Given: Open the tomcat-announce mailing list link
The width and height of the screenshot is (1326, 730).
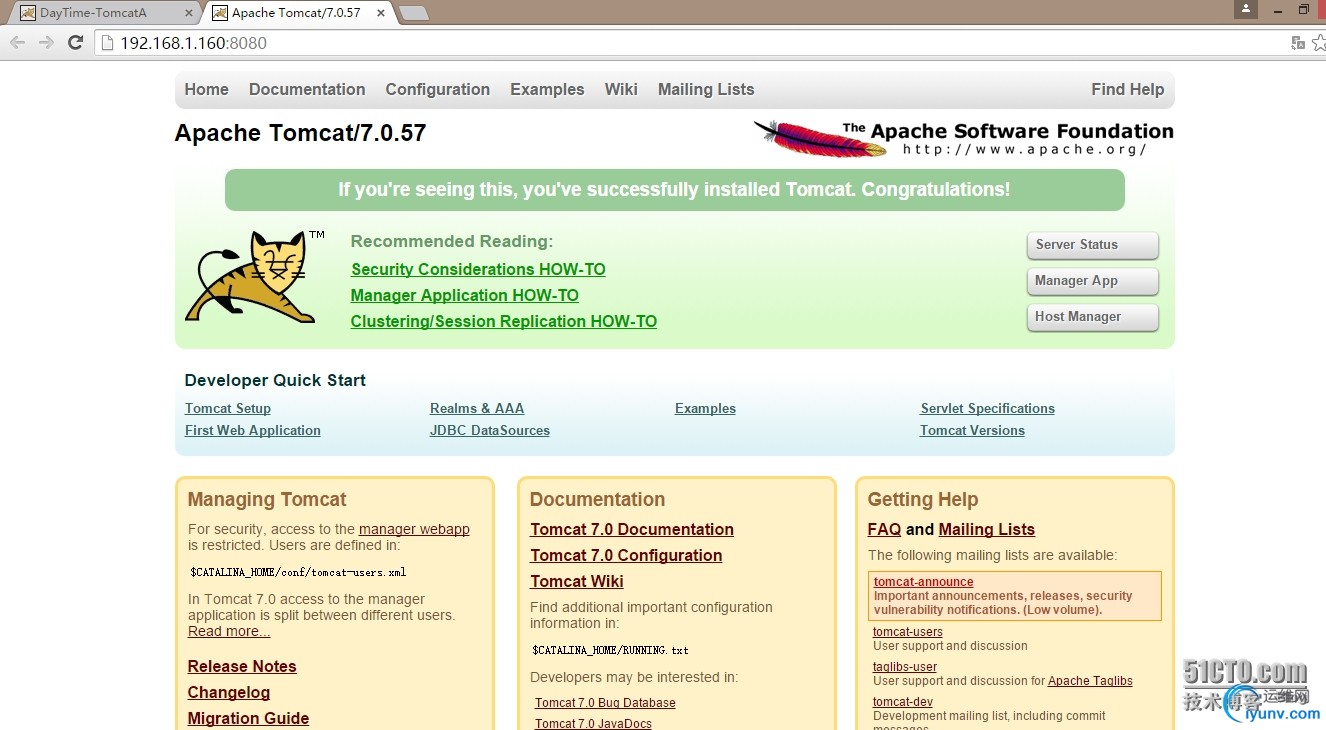Looking at the screenshot, I should 923,582.
